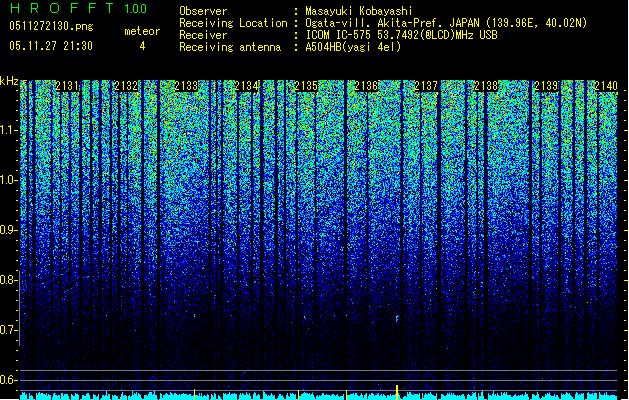
Task: Click the 2134 time marker
Action: pyautogui.click(x=246, y=86)
